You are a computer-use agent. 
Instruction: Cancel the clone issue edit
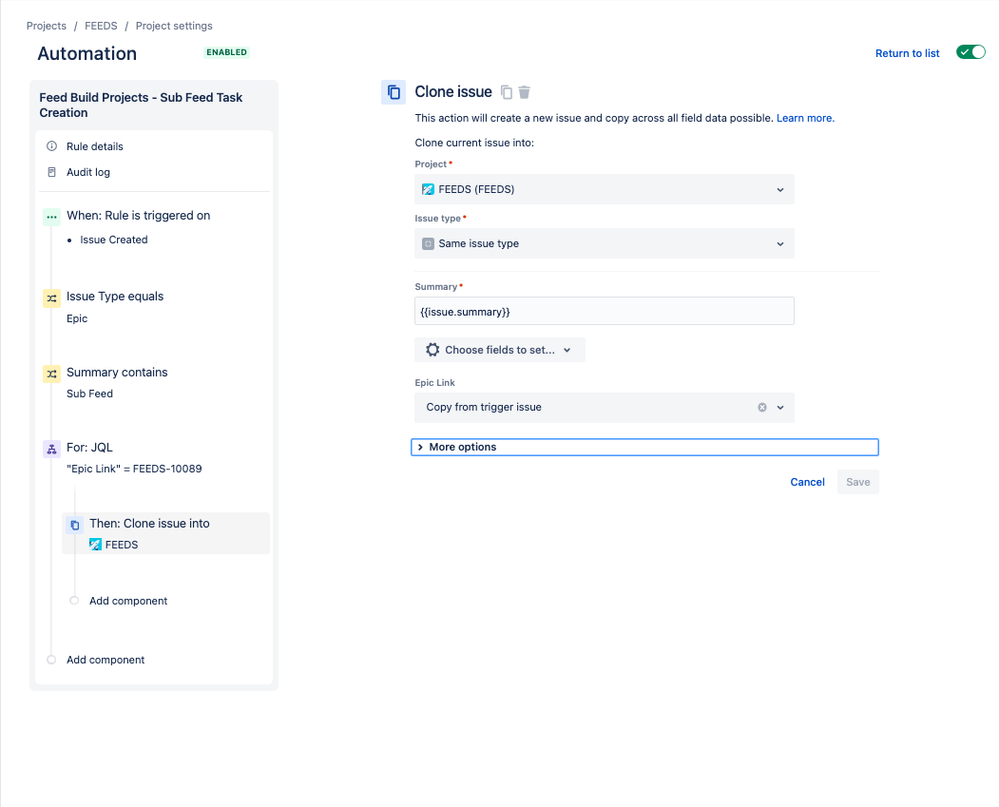point(807,482)
